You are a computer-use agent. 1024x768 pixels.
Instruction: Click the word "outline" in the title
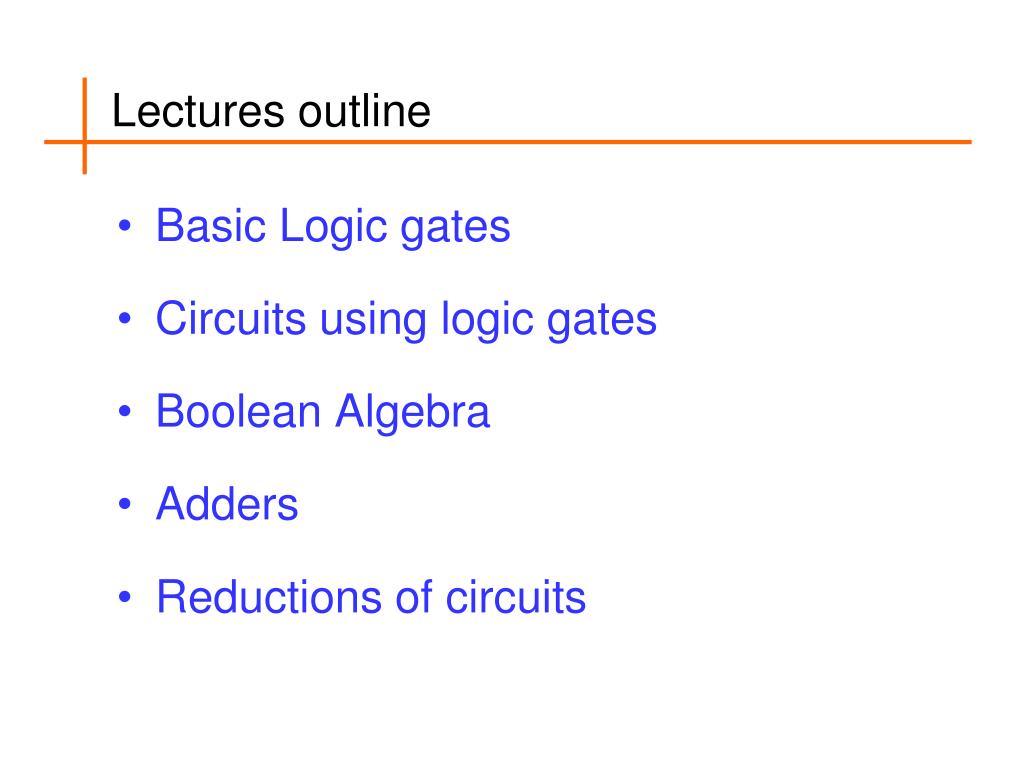point(364,110)
